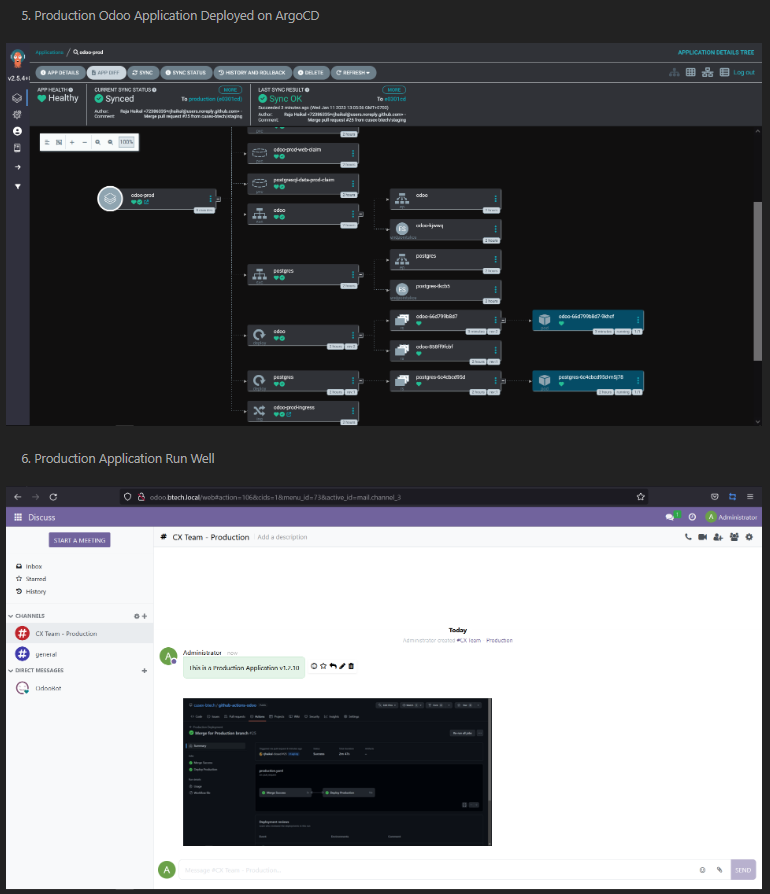Zoom out the resource tree
This screenshot has width=770, height=894.
tap(110, 143)
